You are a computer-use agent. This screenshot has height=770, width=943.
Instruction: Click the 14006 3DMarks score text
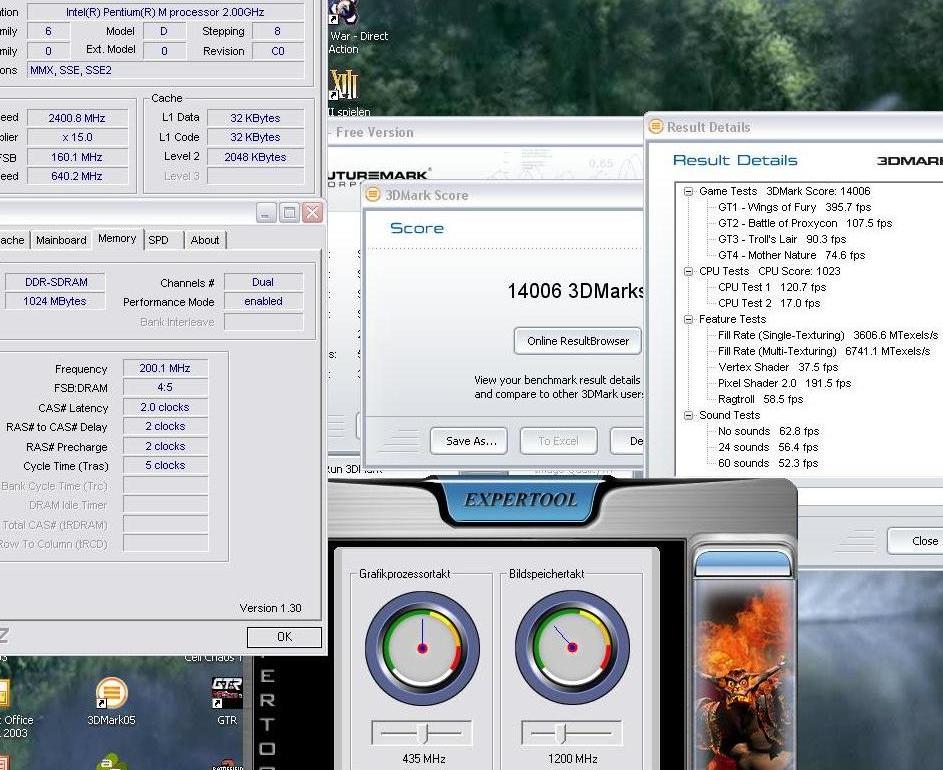pos(576,291)
